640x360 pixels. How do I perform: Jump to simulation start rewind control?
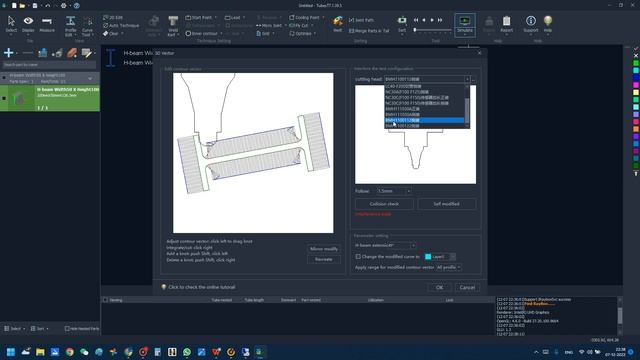click(x=416, y=20)
